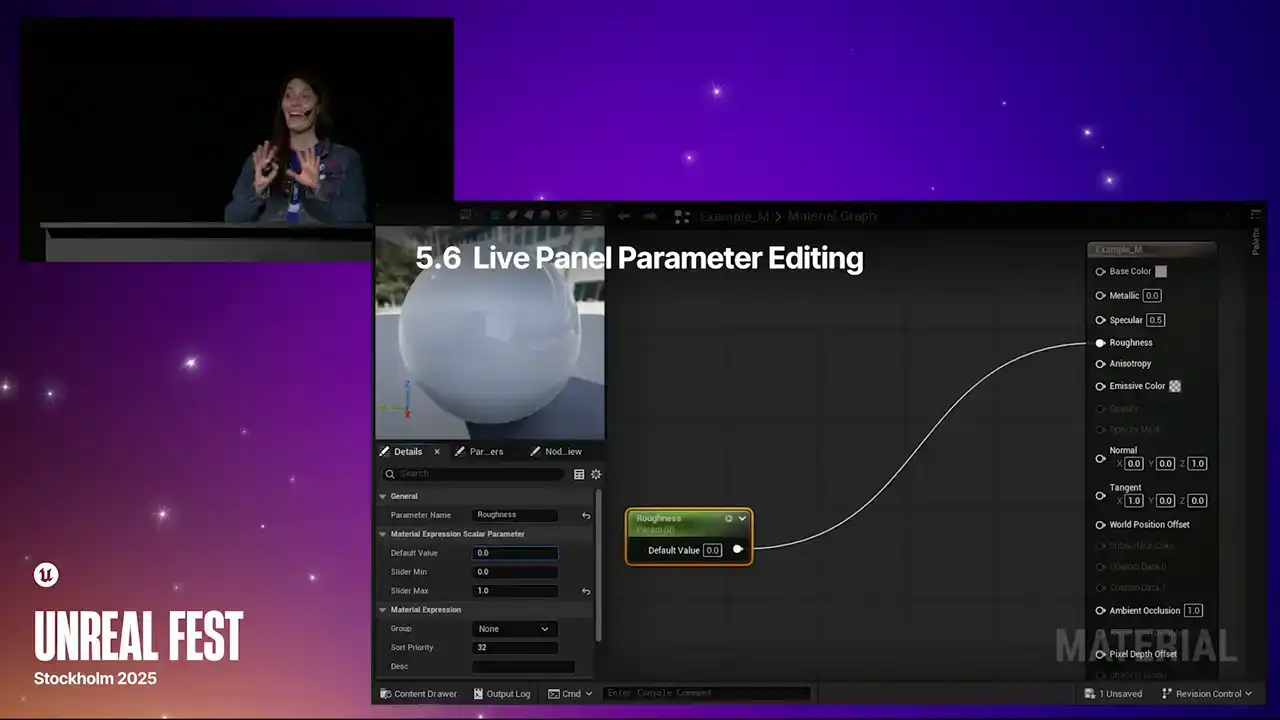
Task: Click the Base Color gray swatch
Action: 1161,271
